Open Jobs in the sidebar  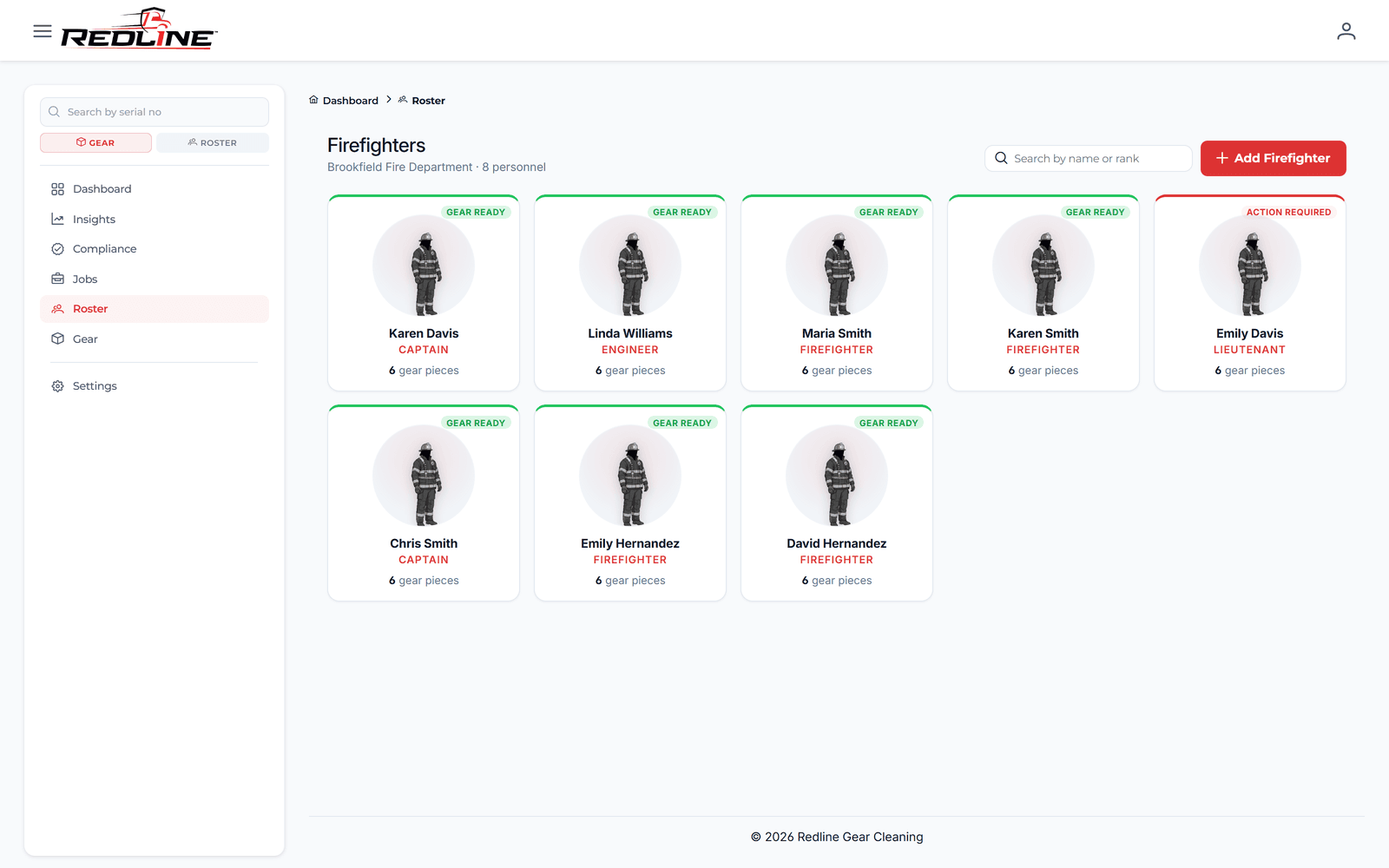155,279
